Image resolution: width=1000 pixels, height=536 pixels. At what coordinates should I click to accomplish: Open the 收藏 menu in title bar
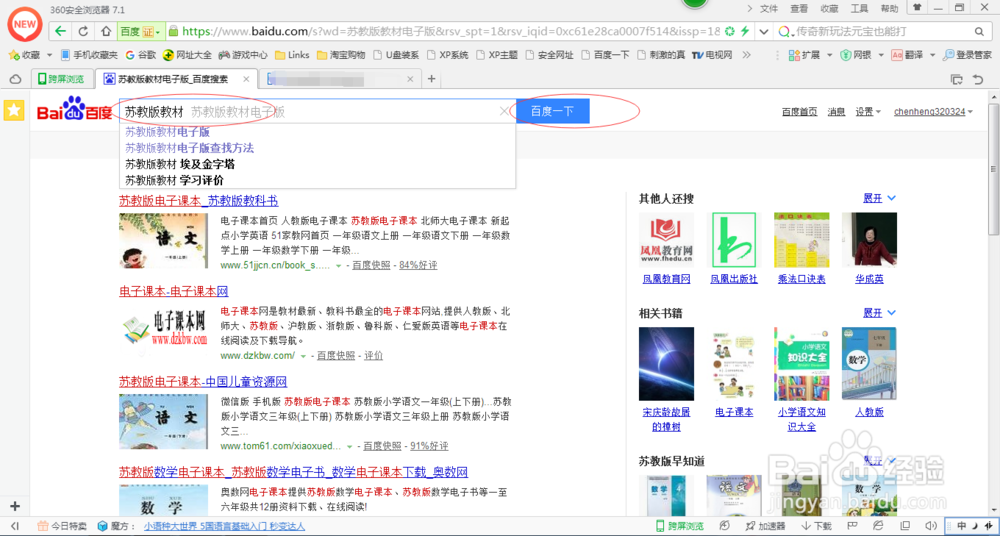click(829, 8)
